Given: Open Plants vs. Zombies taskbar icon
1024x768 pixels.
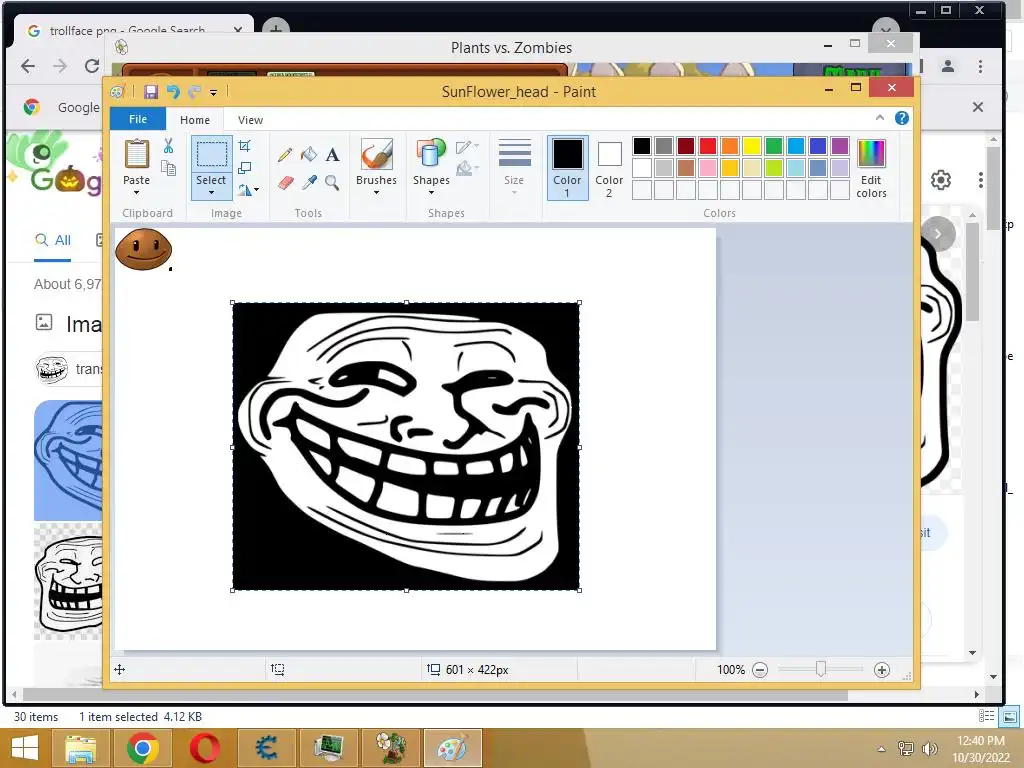Looking at the screenshot, I should (x=391, y=748).
